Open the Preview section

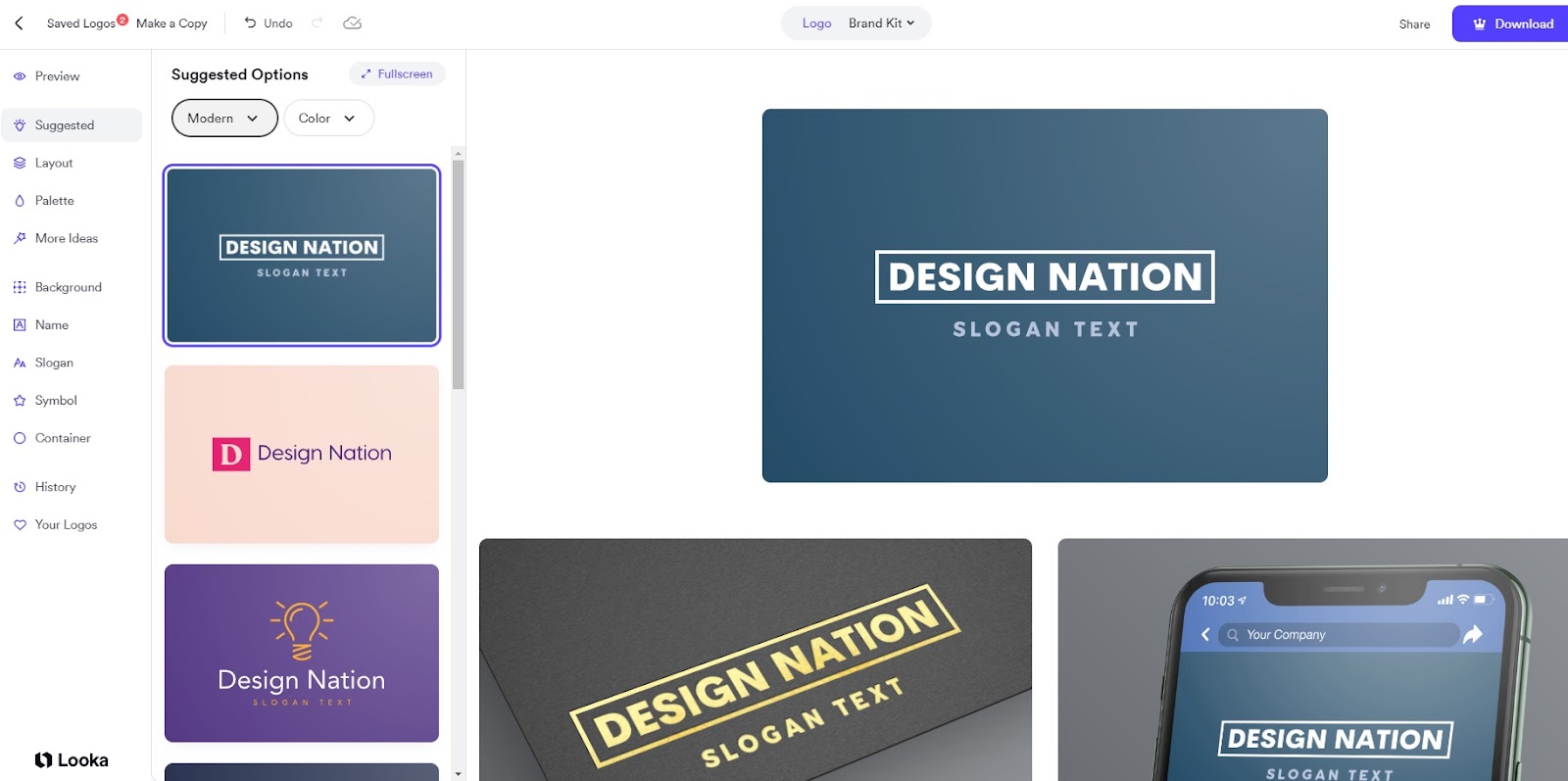73,76
